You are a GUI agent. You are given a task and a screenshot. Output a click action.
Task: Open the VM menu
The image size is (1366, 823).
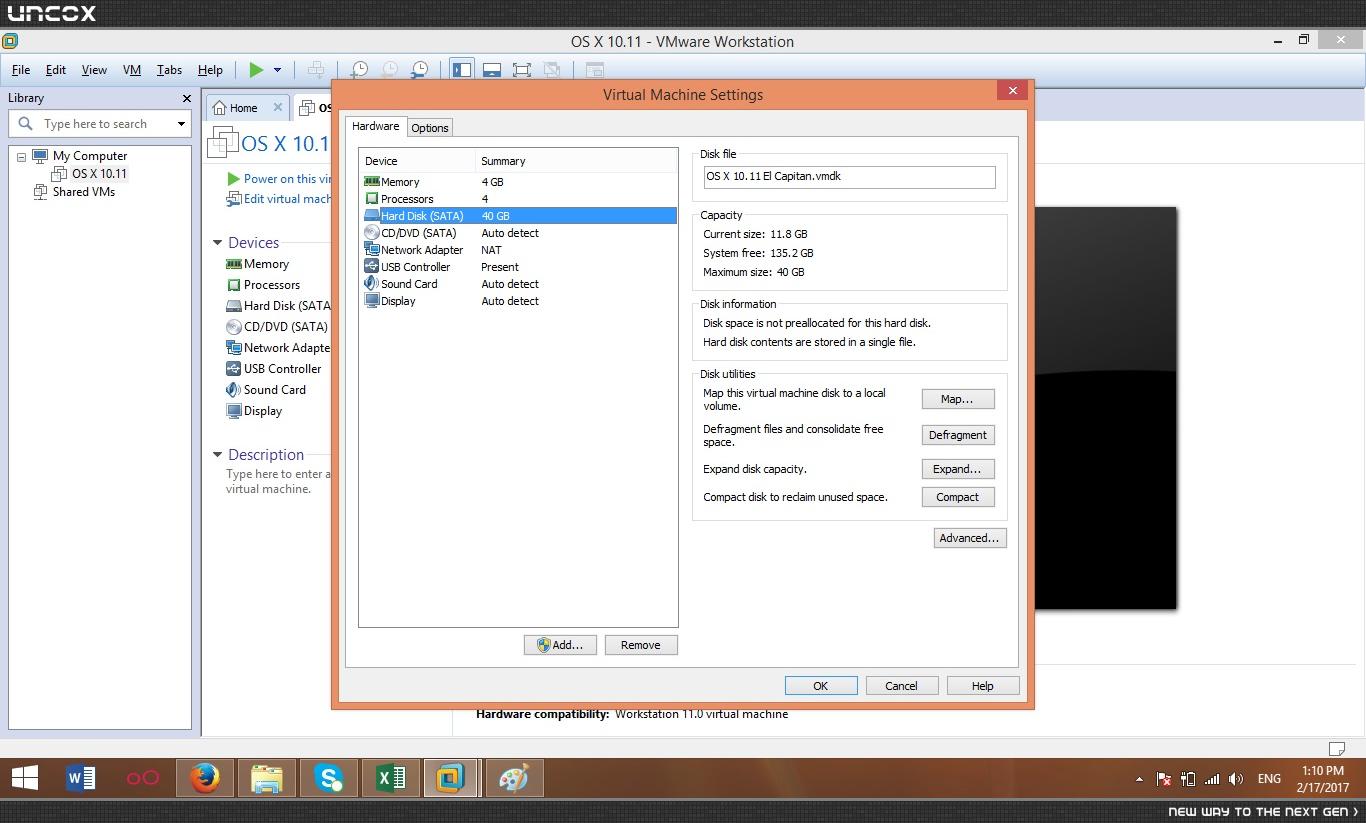coord(132,70)
